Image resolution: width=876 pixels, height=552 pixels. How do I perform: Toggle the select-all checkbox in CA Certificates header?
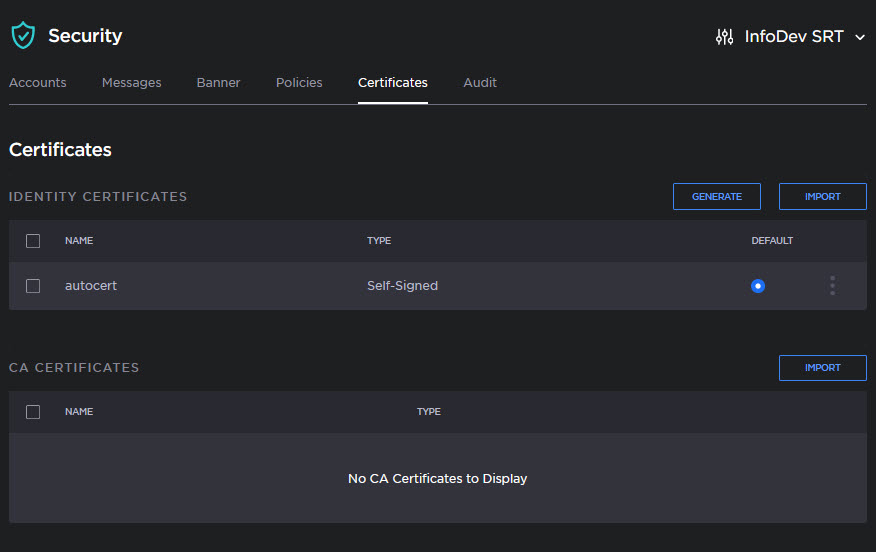33,412
